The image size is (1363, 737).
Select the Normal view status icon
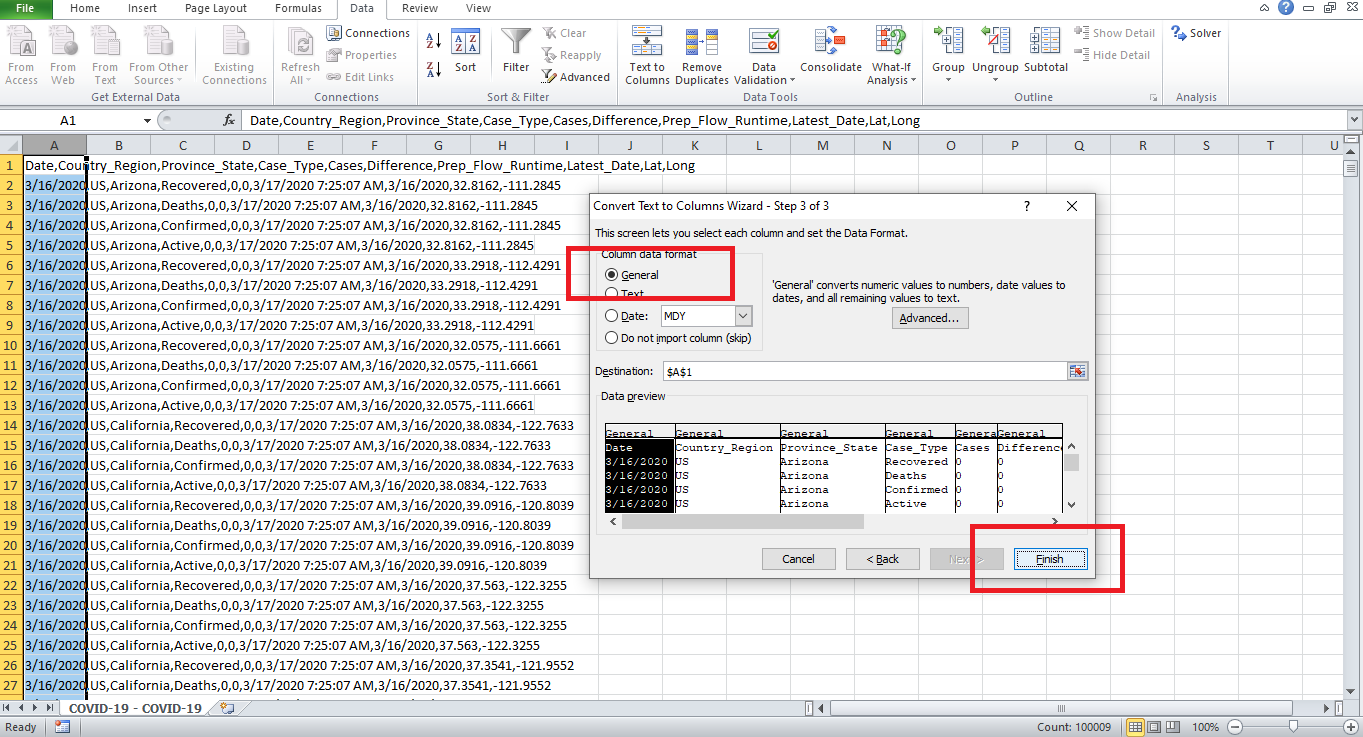point(1135,727)
